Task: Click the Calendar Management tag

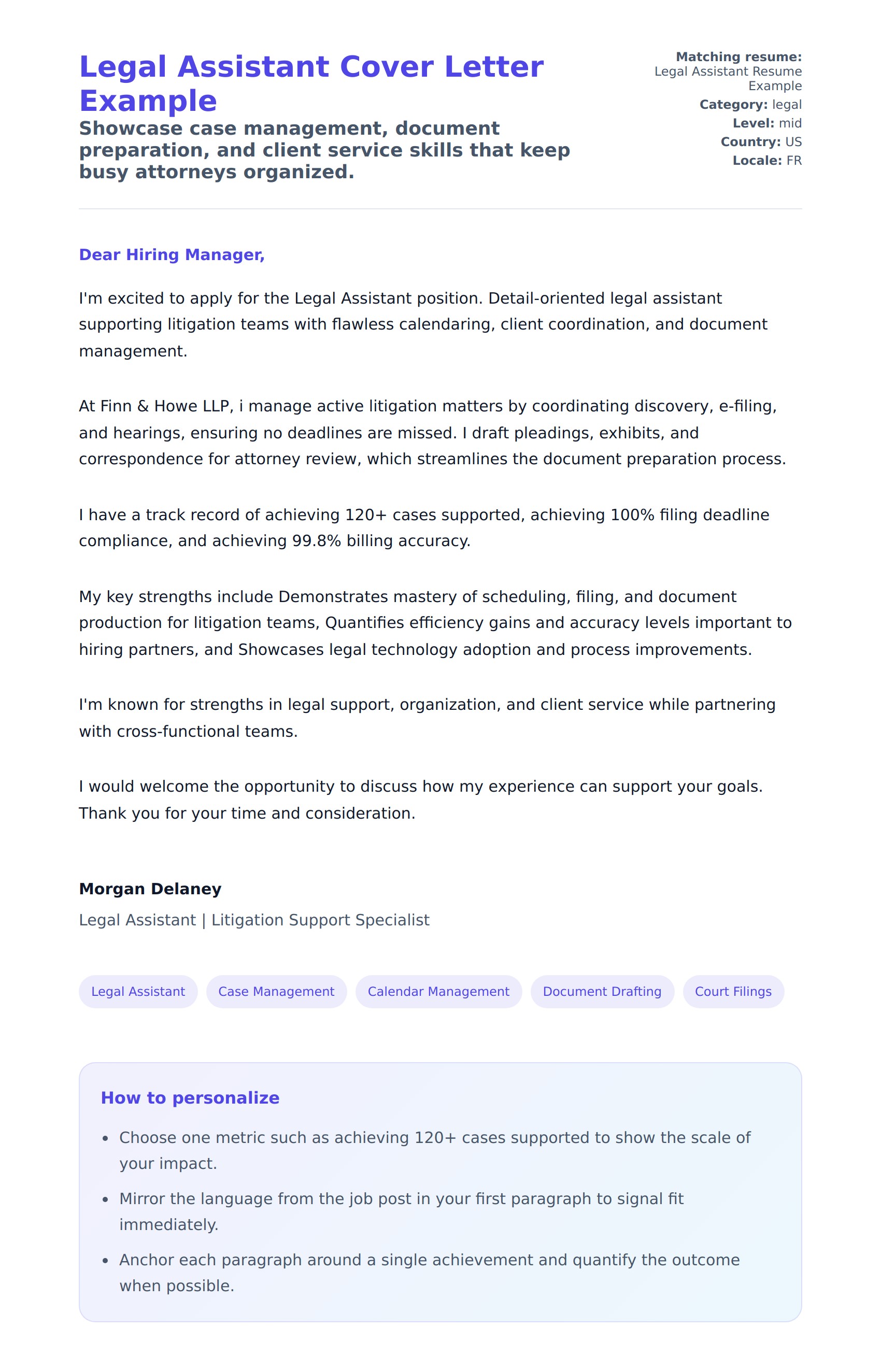Action: click(438, 991)
